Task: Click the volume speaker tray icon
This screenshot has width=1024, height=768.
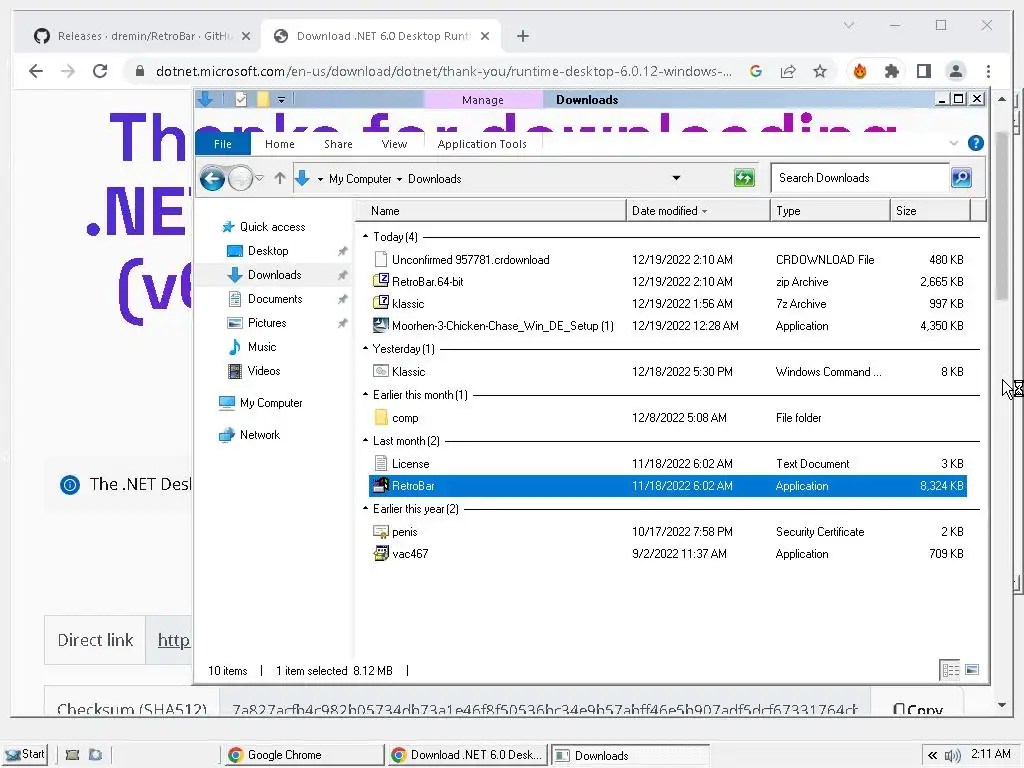Action: click(x=952, y=756)
